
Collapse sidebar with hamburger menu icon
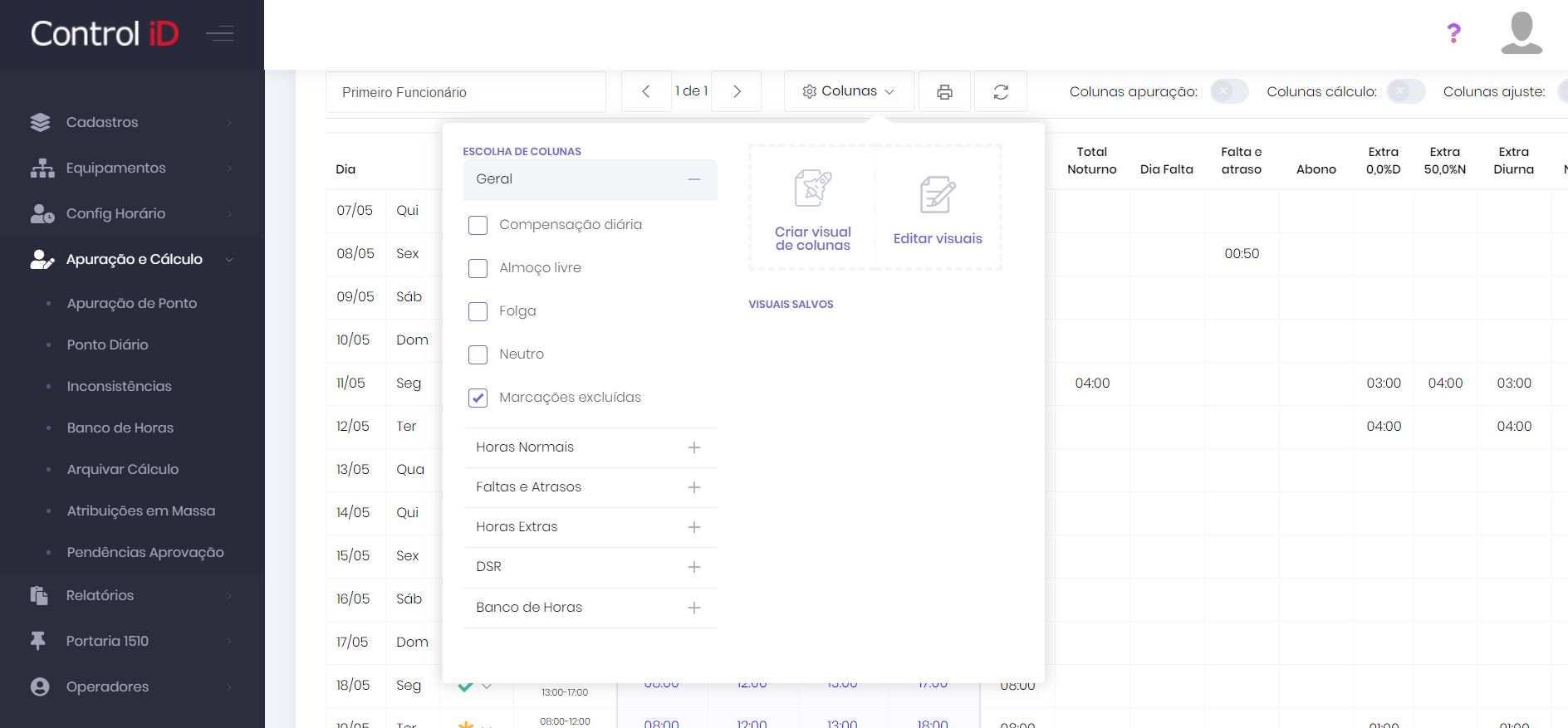pos(220,34)
